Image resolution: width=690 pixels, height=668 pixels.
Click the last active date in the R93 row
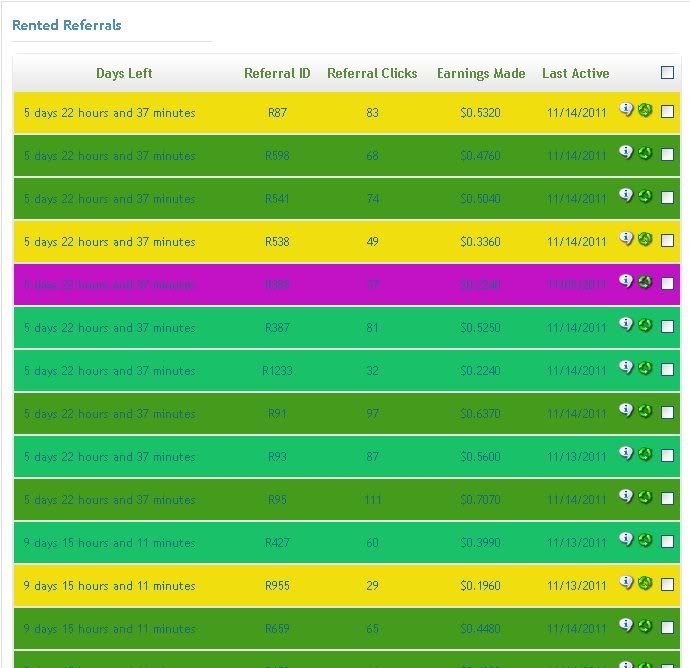(x=576, y=457)
